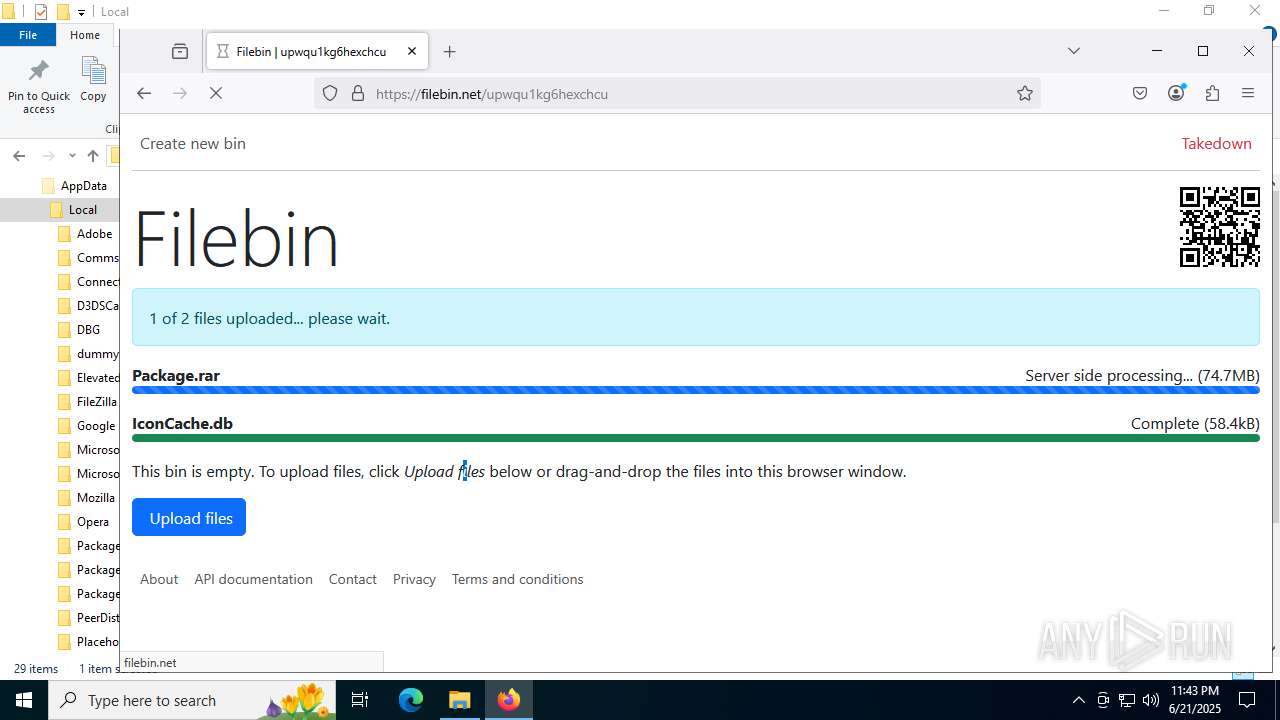Image resolution: width=1280 pixels, height=720 pixels.
Task: Click IconCache.db green progress bar
Action: click(x=696, y=437)
